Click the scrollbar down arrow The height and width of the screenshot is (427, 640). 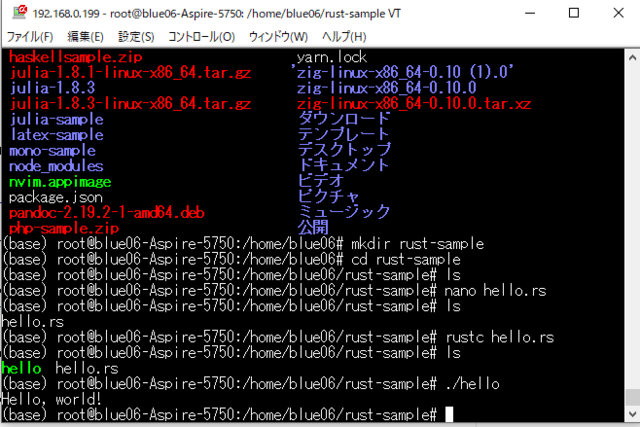[632, 414]
